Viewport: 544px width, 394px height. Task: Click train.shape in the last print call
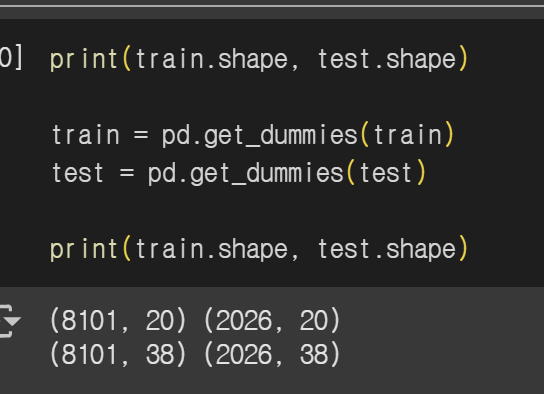pyautogui.click(x=212, y=249)
